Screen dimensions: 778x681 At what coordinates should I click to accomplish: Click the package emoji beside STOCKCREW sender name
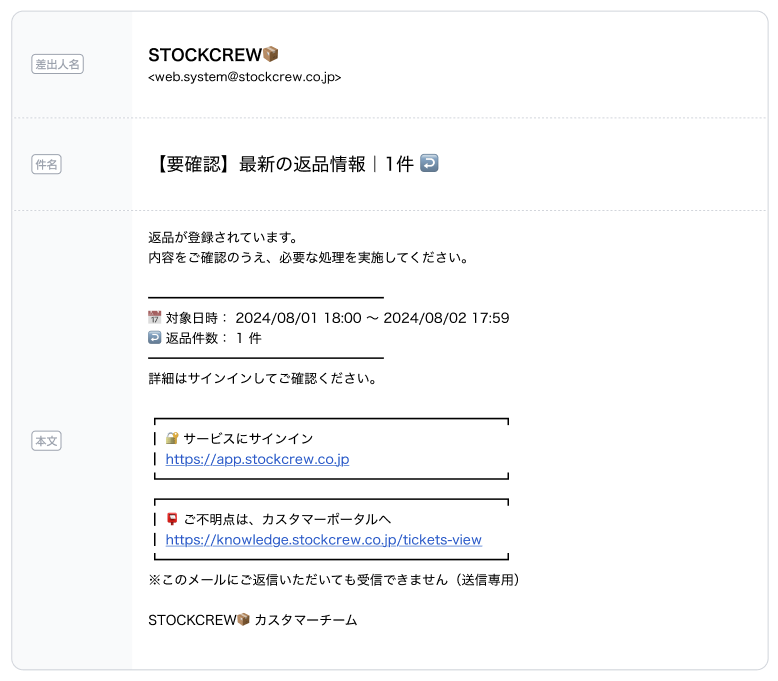pyautogui.click(x=270, y=54)
